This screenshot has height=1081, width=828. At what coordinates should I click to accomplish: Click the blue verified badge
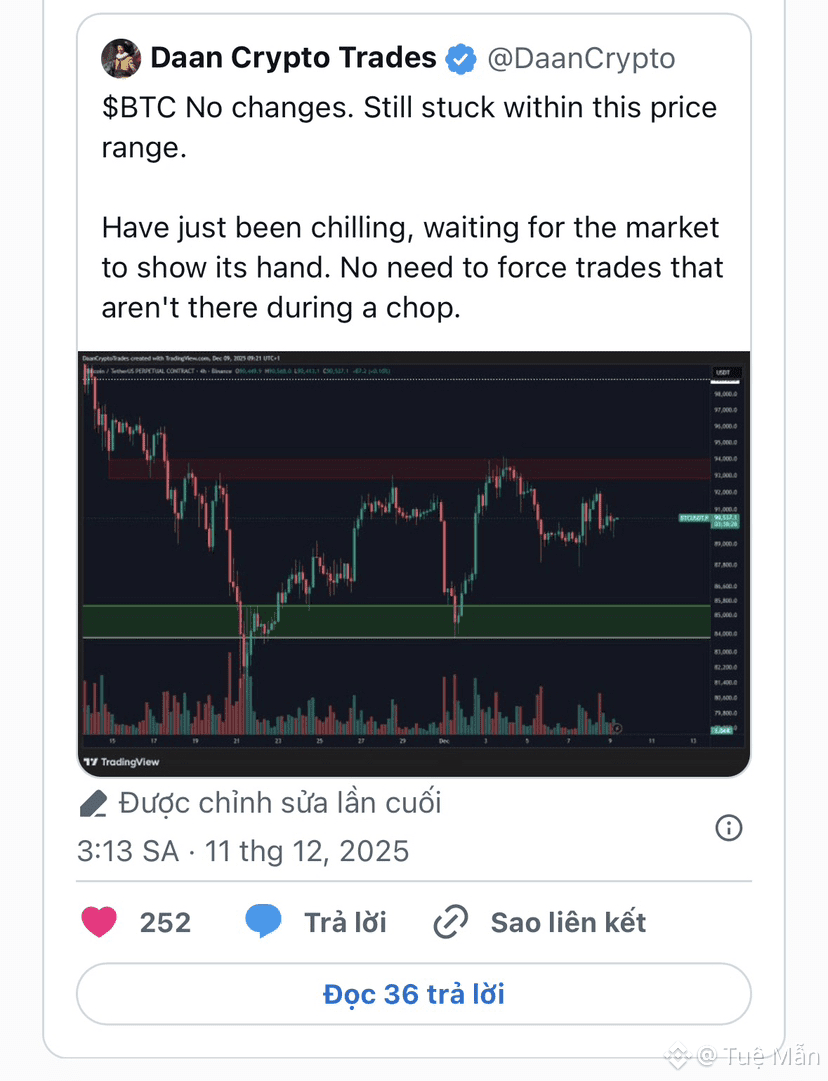coord(460,60)
